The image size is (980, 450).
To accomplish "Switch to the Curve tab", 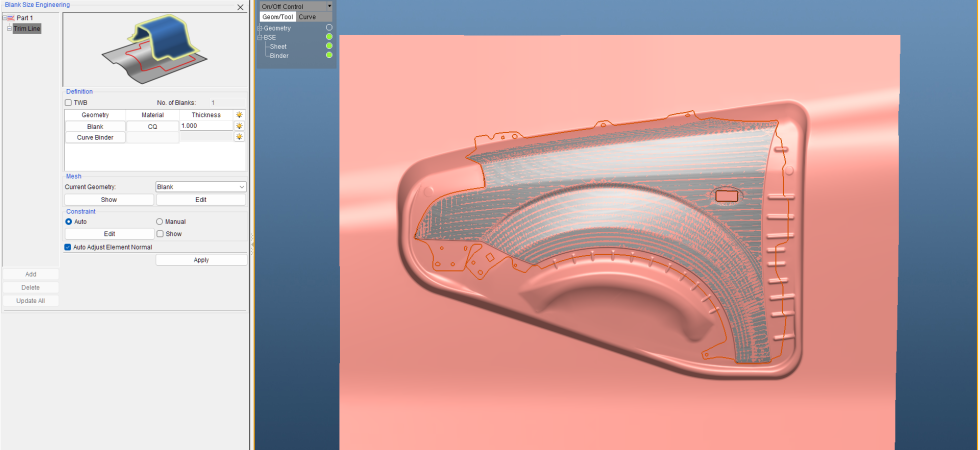I will point(307,17).
